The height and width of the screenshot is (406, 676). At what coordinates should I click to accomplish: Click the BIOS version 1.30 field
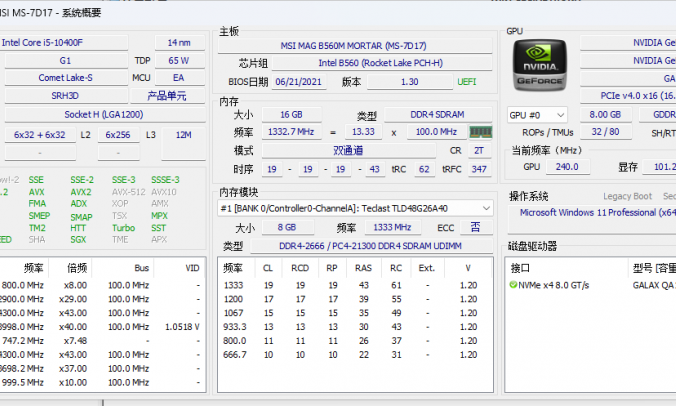tap(410, 82)
